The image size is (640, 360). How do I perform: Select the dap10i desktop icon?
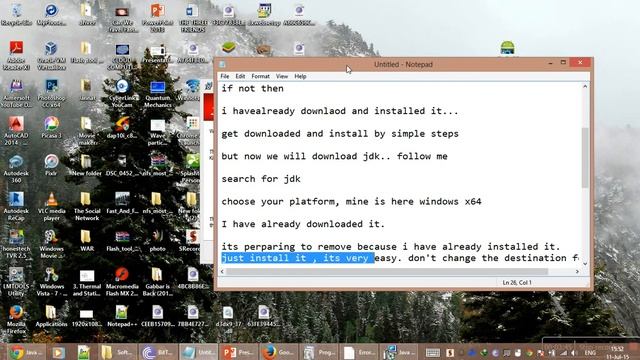[x=122, y=128]
